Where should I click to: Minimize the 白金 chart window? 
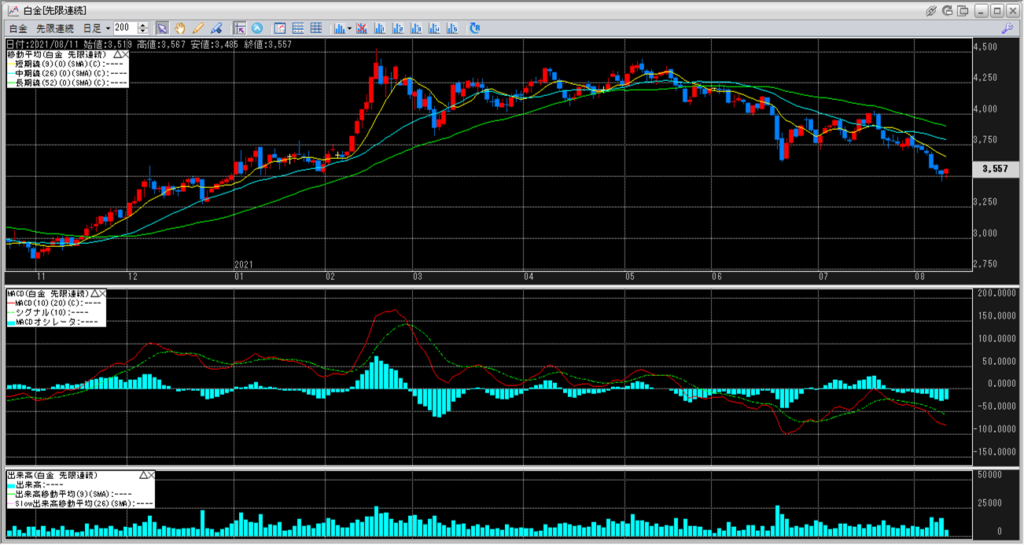click(x=982, y=11)
